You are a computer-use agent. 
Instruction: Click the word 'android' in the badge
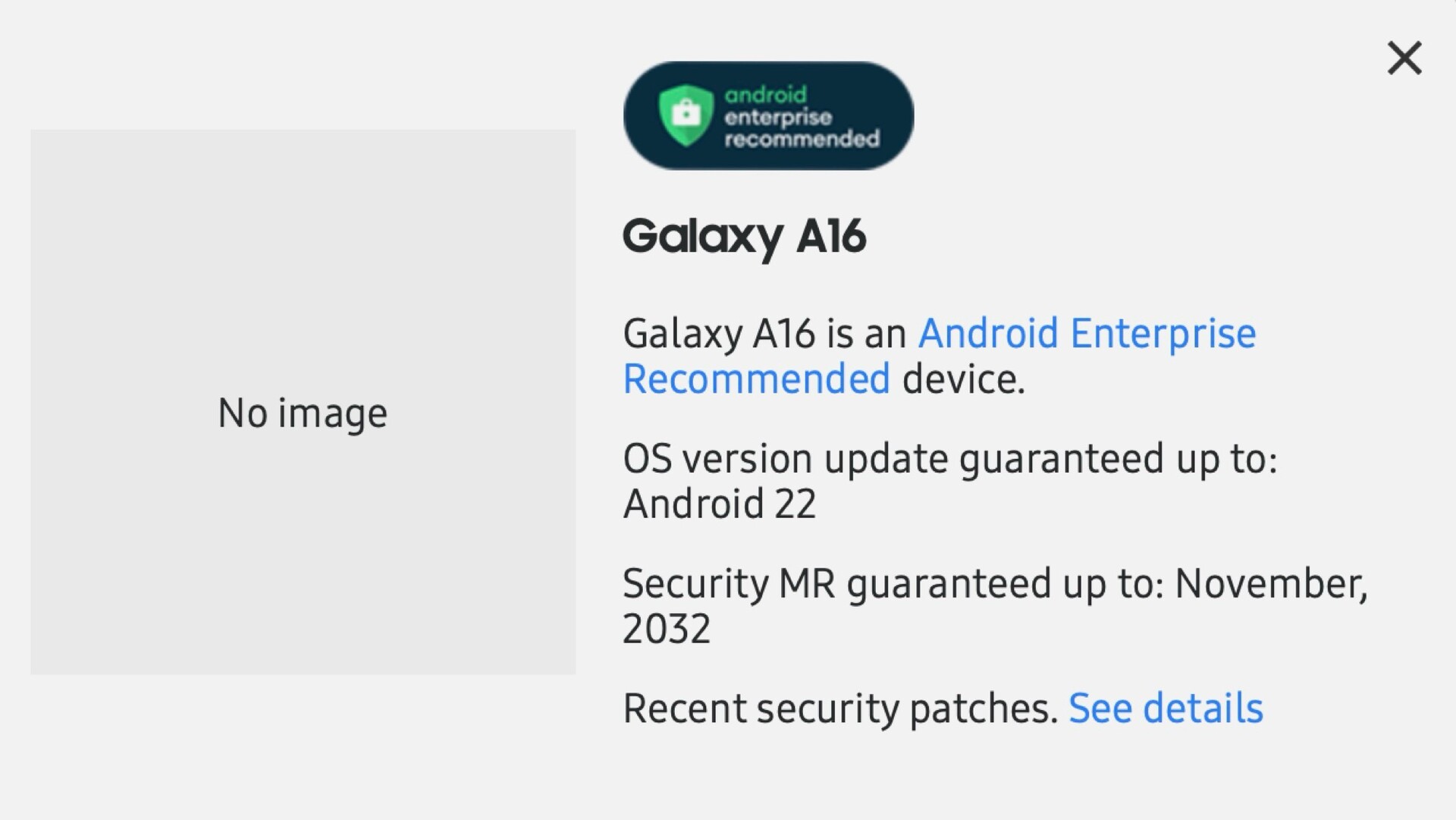coord(765,95)
